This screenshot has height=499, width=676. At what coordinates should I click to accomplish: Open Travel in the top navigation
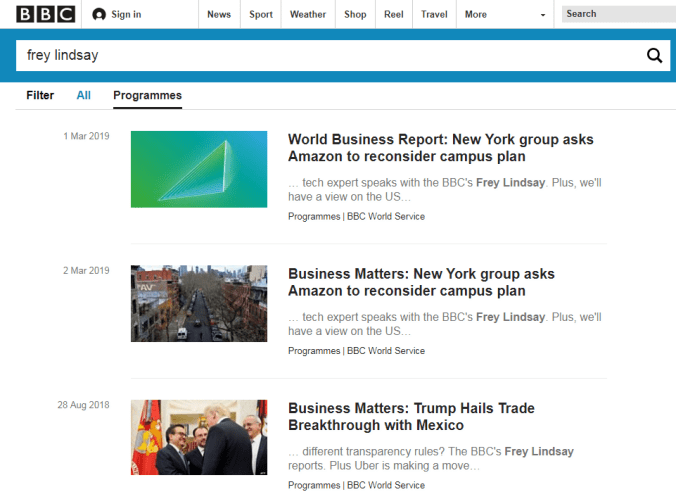pyautogui.click(x=434, y=14)
